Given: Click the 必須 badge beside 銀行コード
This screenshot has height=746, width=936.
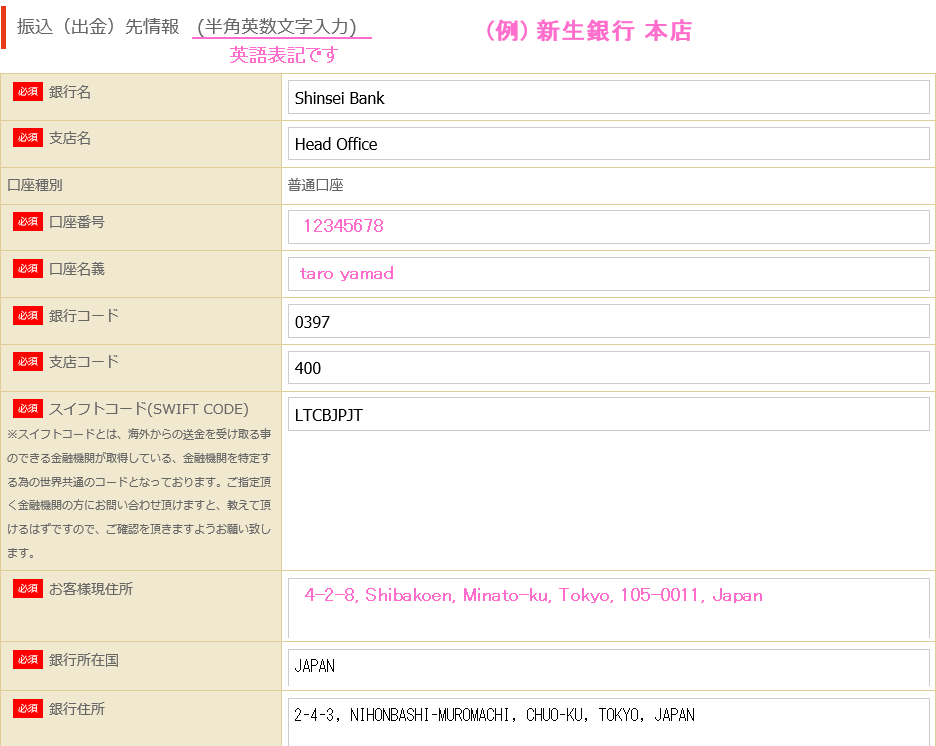Looking at the screenshot, I should (27, 315).
